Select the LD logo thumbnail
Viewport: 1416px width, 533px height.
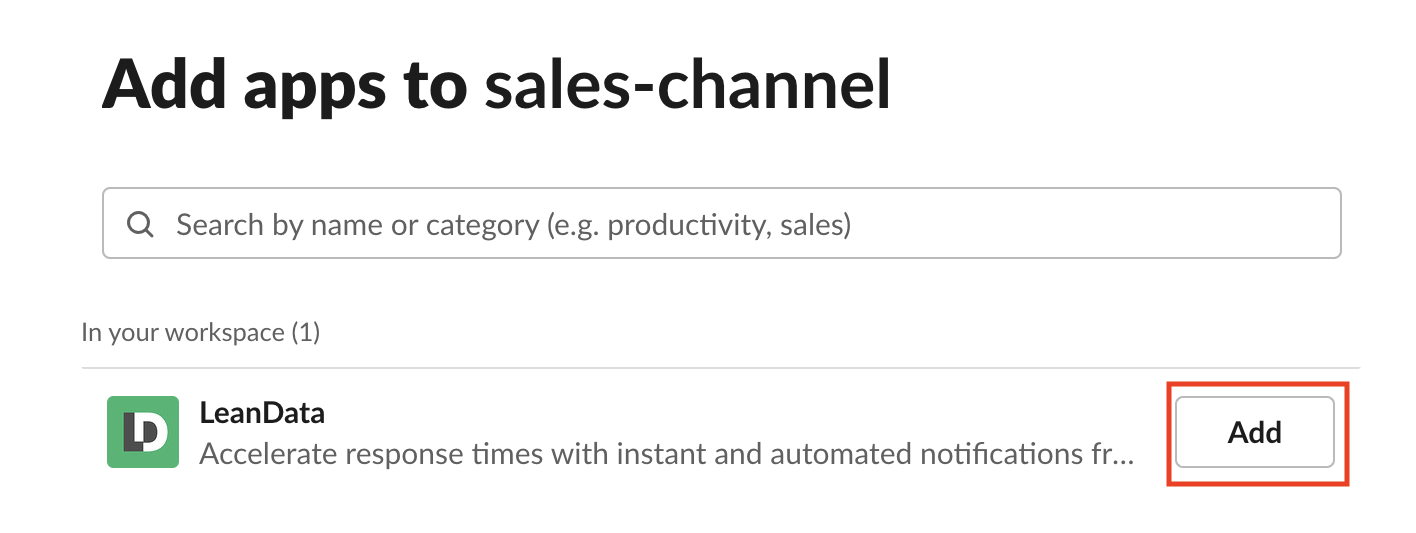[143, 432]
